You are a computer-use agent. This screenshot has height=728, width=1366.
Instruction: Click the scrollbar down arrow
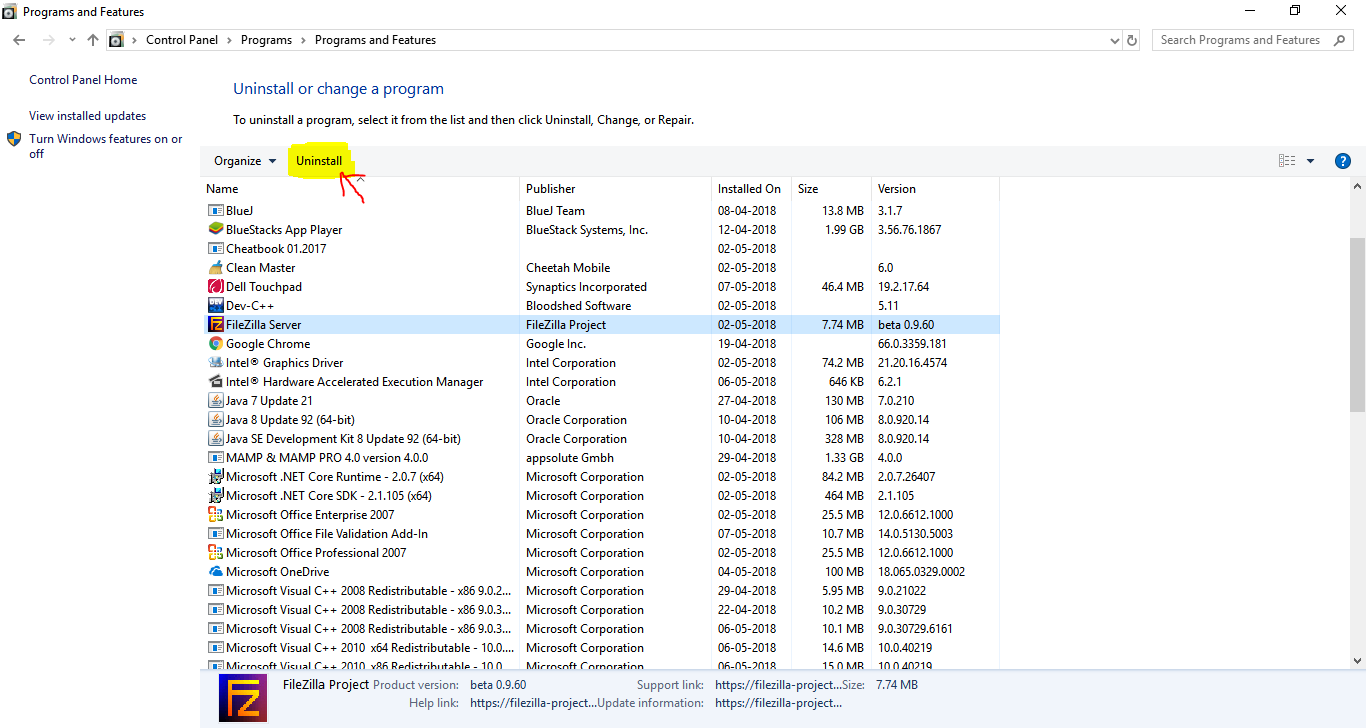(x=1357, y=661)
